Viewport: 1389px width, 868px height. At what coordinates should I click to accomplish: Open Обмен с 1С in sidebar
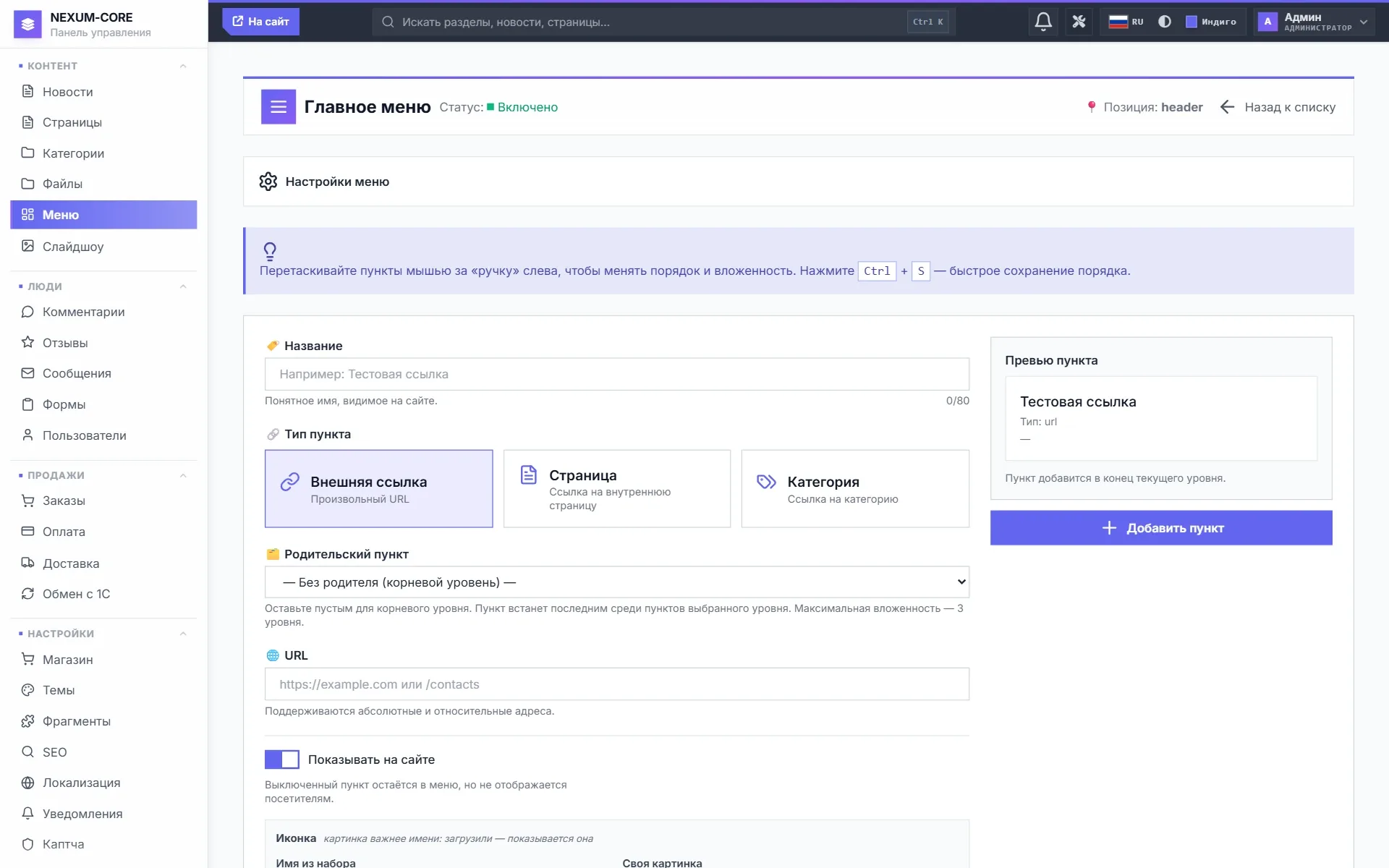(x=103, y=594)
